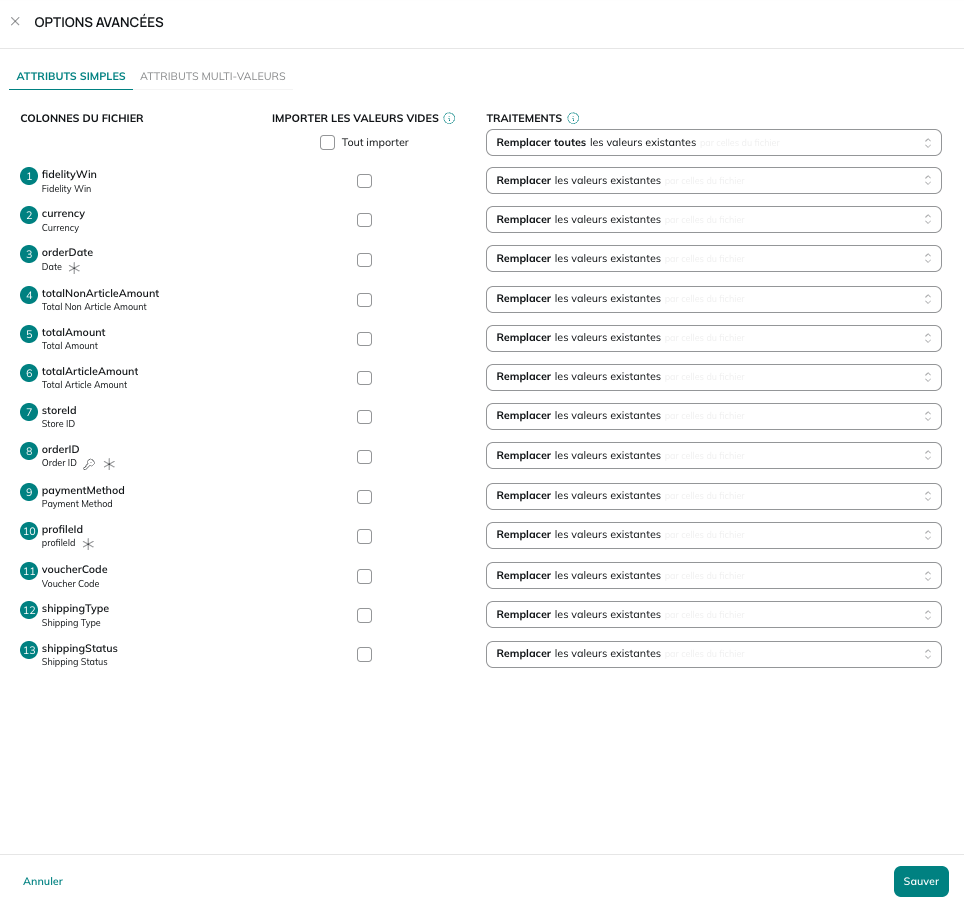Check the totalAmount empty values checkbox
Image resolution: width=964 pixels, height=908 pixels.
(365, 339)
